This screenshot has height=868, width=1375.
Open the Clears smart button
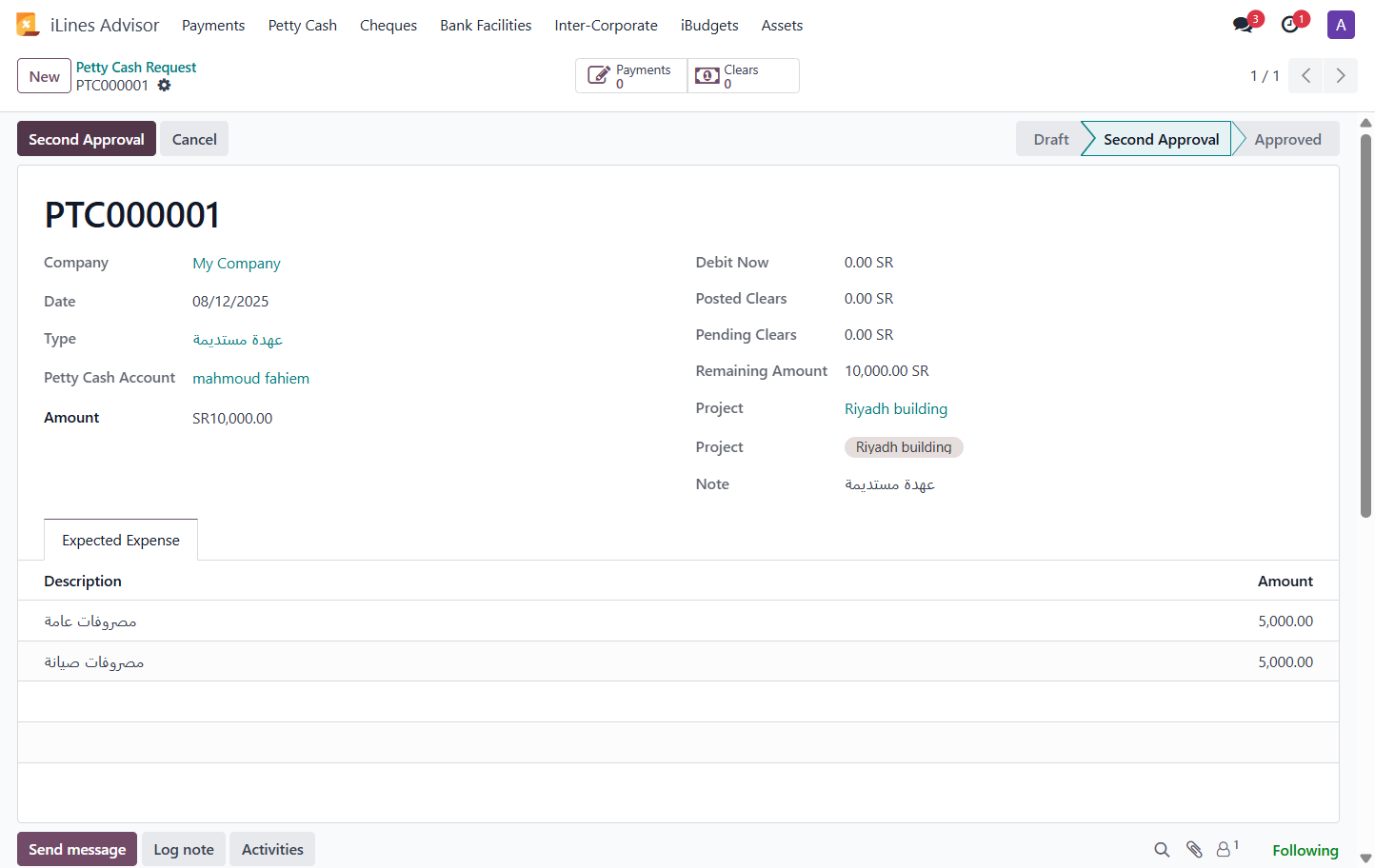pos(744,76)
